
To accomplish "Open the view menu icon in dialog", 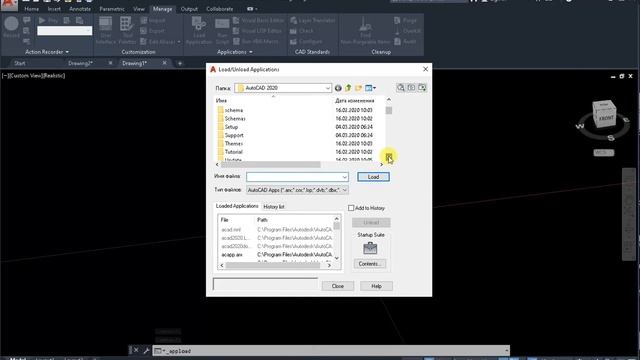I will coord(370,88).
